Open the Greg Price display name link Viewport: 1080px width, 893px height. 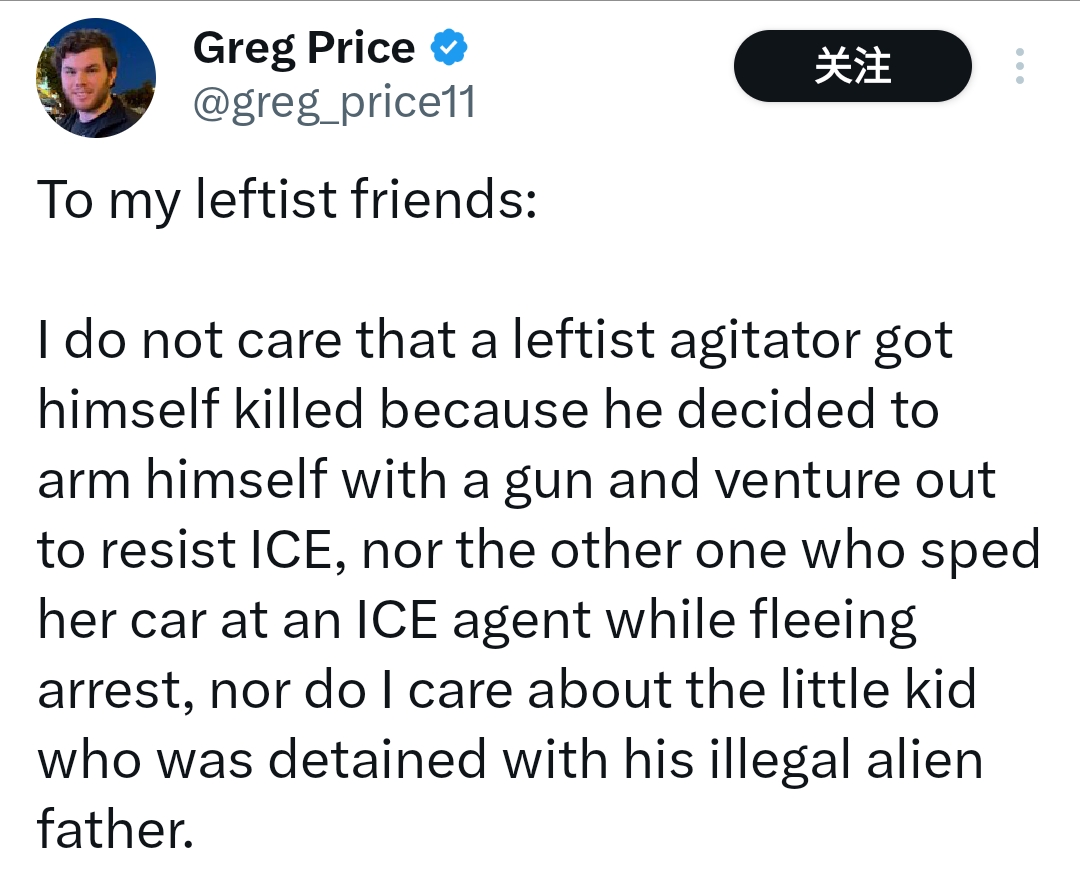[x=303, y=48]
